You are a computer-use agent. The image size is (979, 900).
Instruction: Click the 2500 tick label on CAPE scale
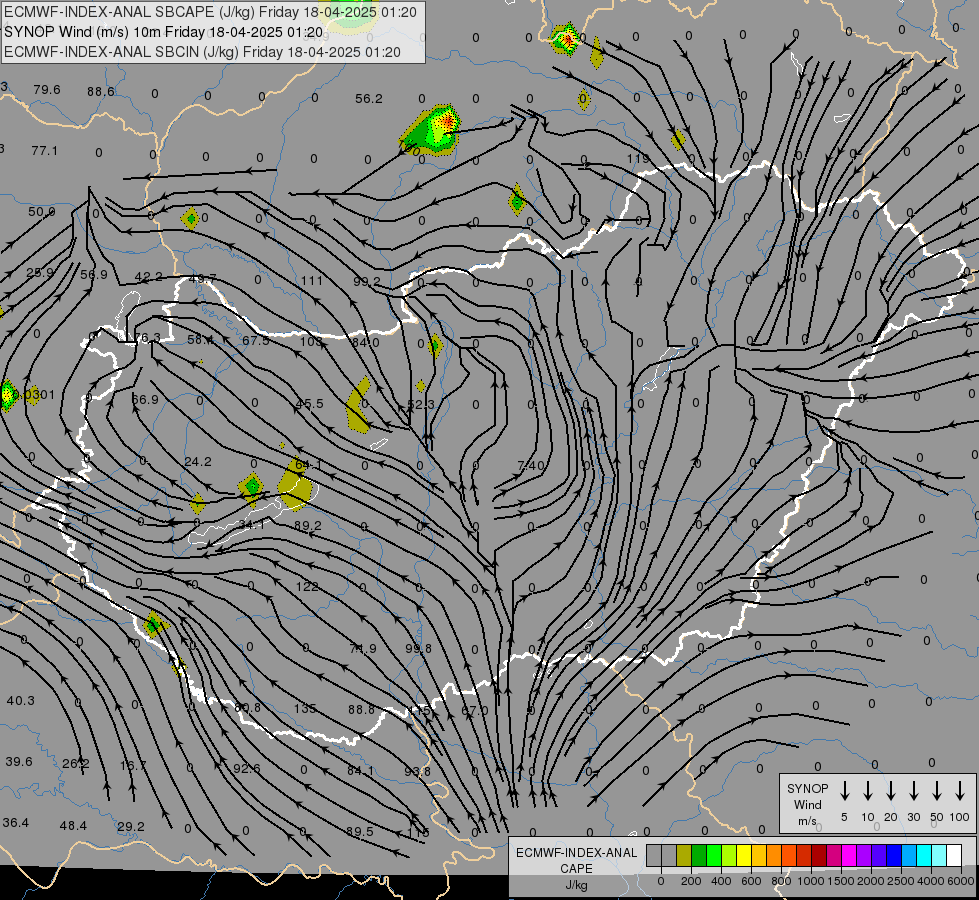(x=901, y=881)
